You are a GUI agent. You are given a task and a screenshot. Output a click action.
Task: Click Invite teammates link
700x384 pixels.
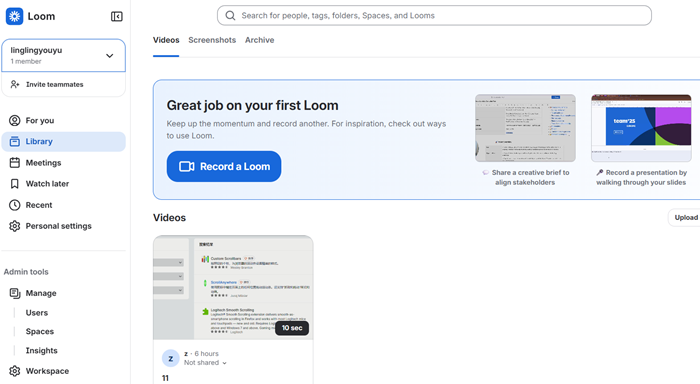63,84
